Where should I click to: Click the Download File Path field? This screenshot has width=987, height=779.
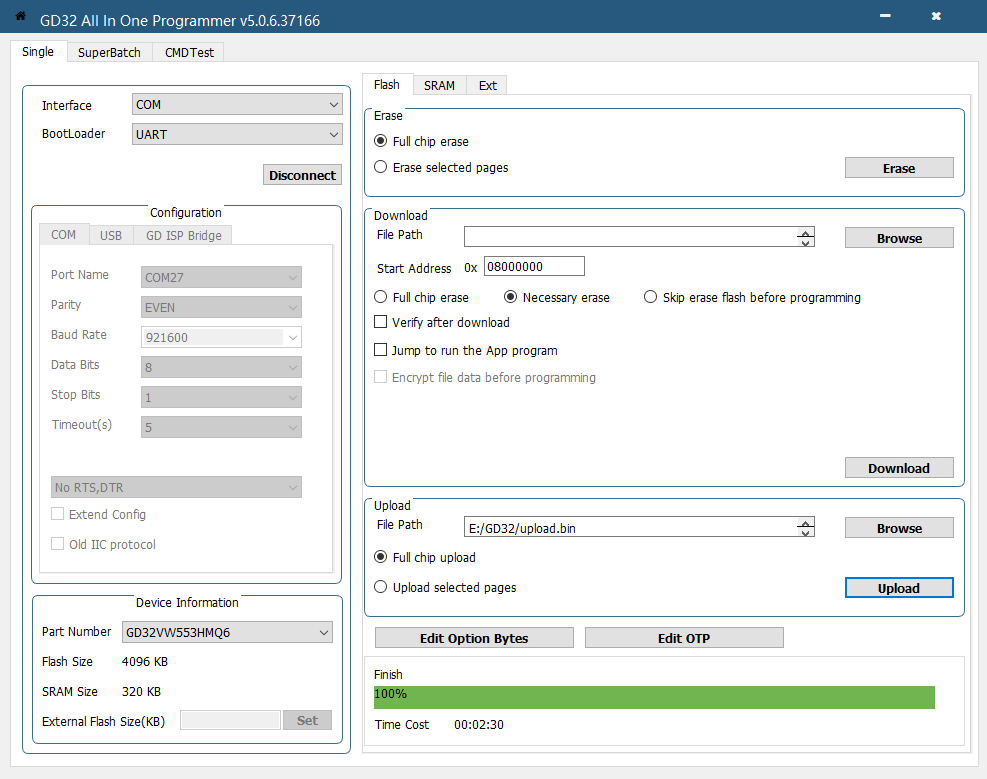[x=631, y=237]
